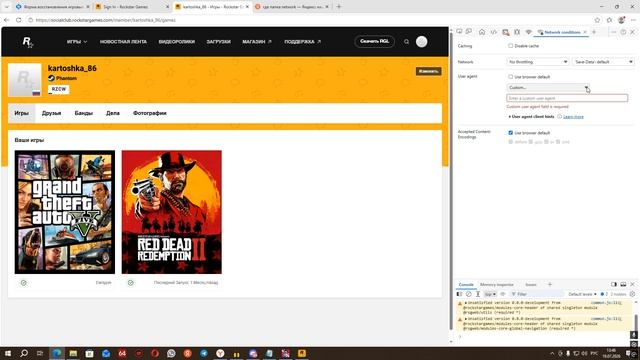Open Windows taskbar search
The height and width of the screenshot is (360, 640).
click(x=24, y=353)
